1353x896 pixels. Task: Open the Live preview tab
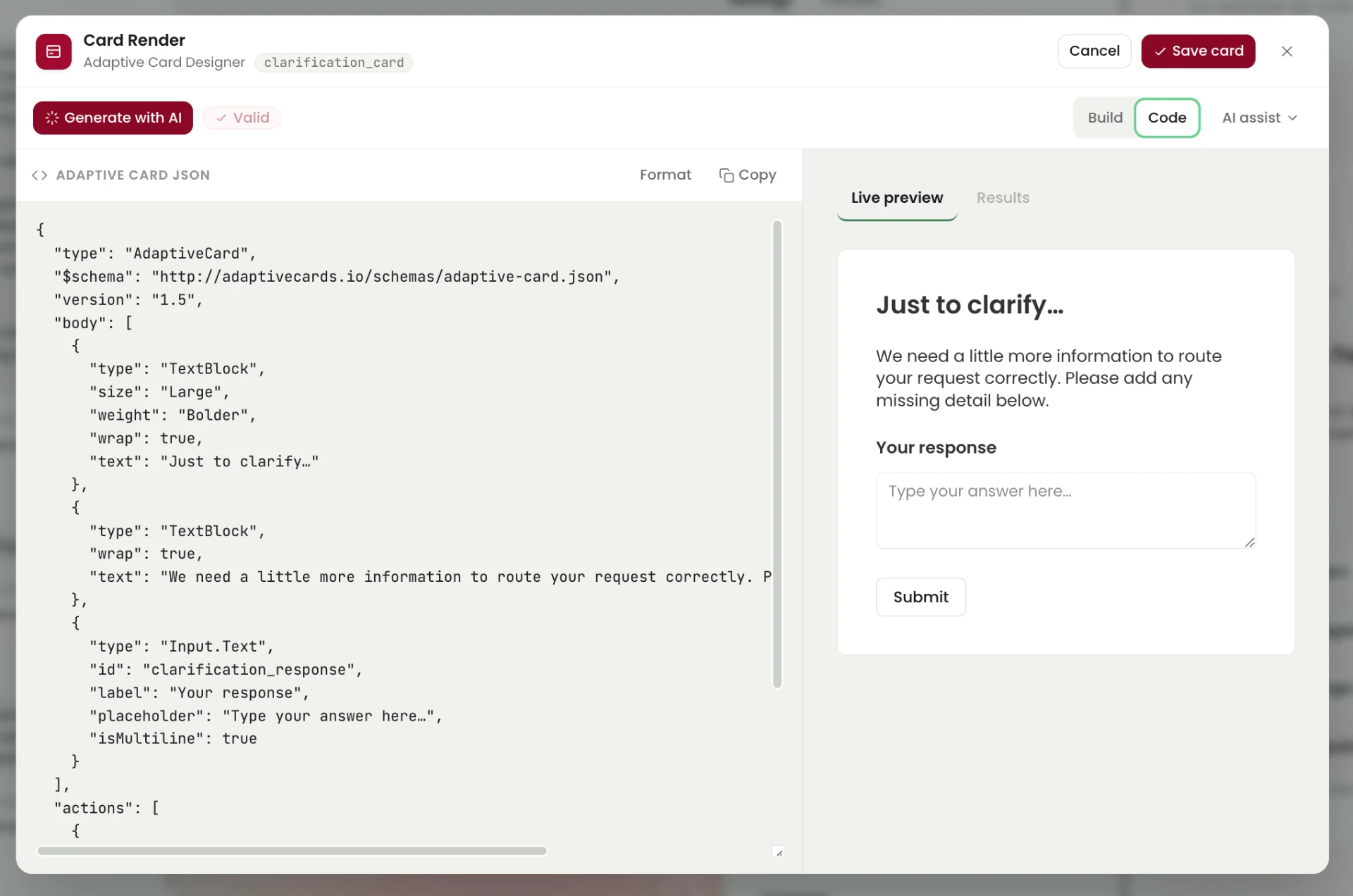(x=896, y=198)
